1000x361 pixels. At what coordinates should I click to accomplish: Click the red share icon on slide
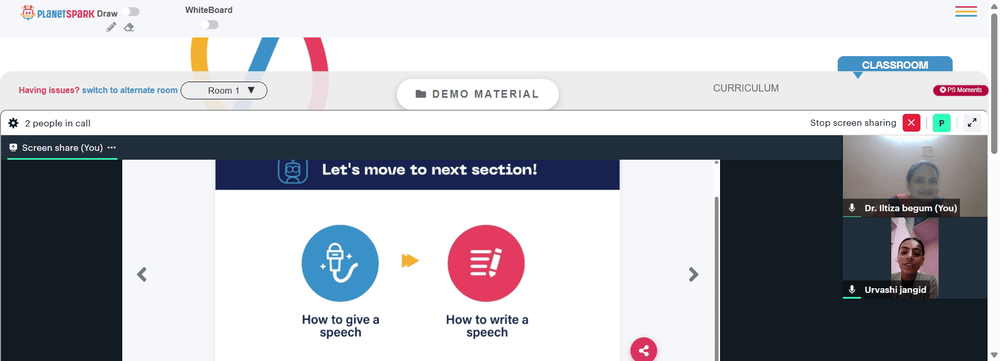[x=643, y=350]
